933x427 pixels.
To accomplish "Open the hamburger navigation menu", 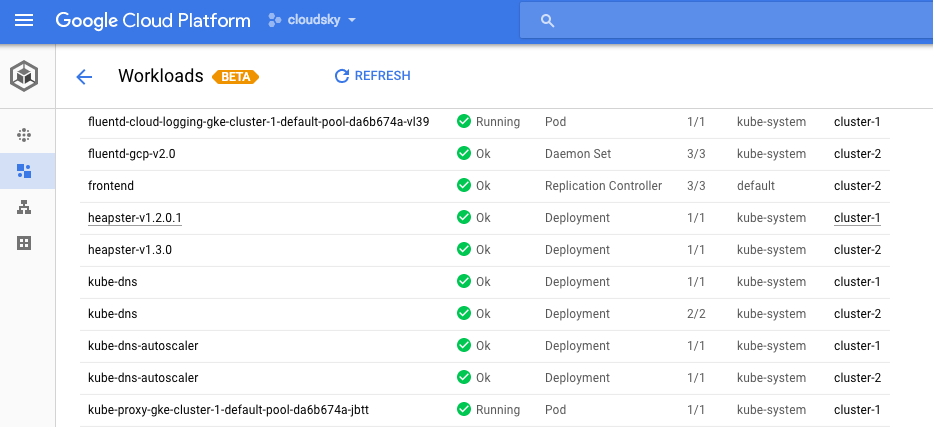I will 24,21.
